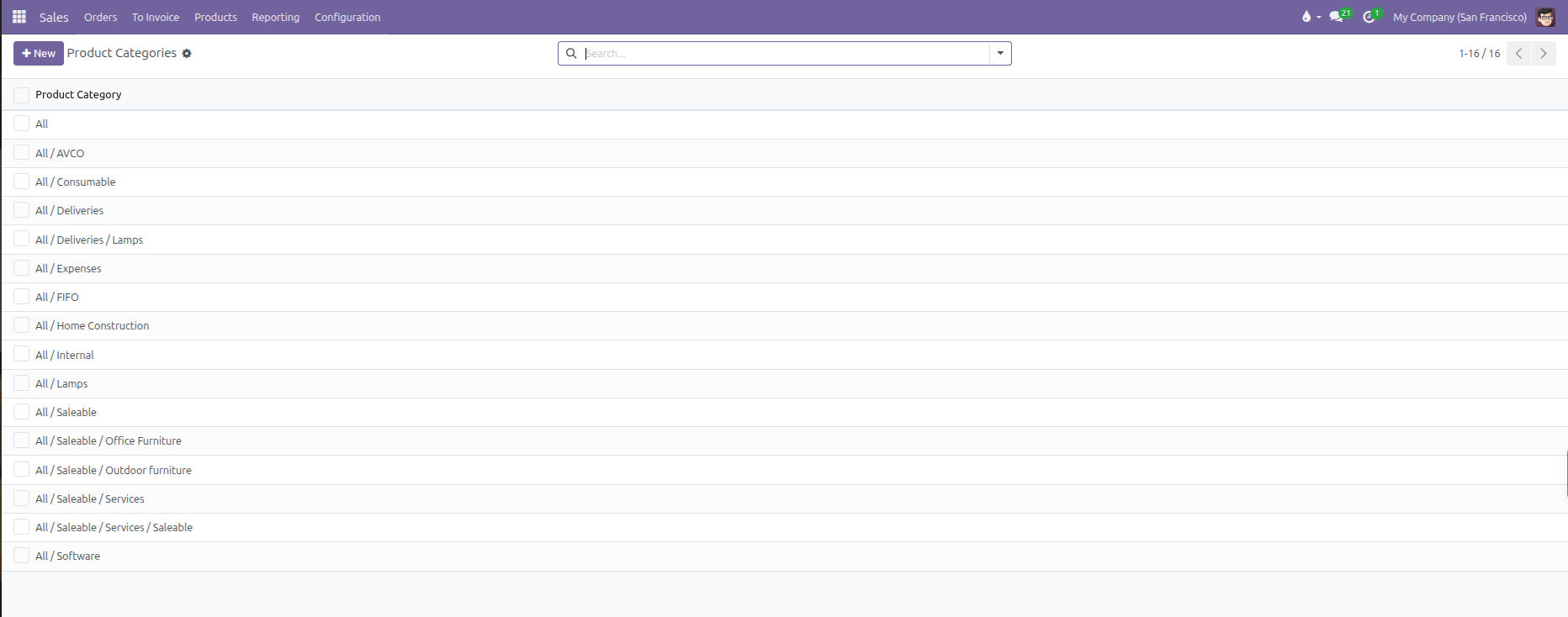
Task: Open All / Saleable / Office Furniture
Action: tap(784, 440)
